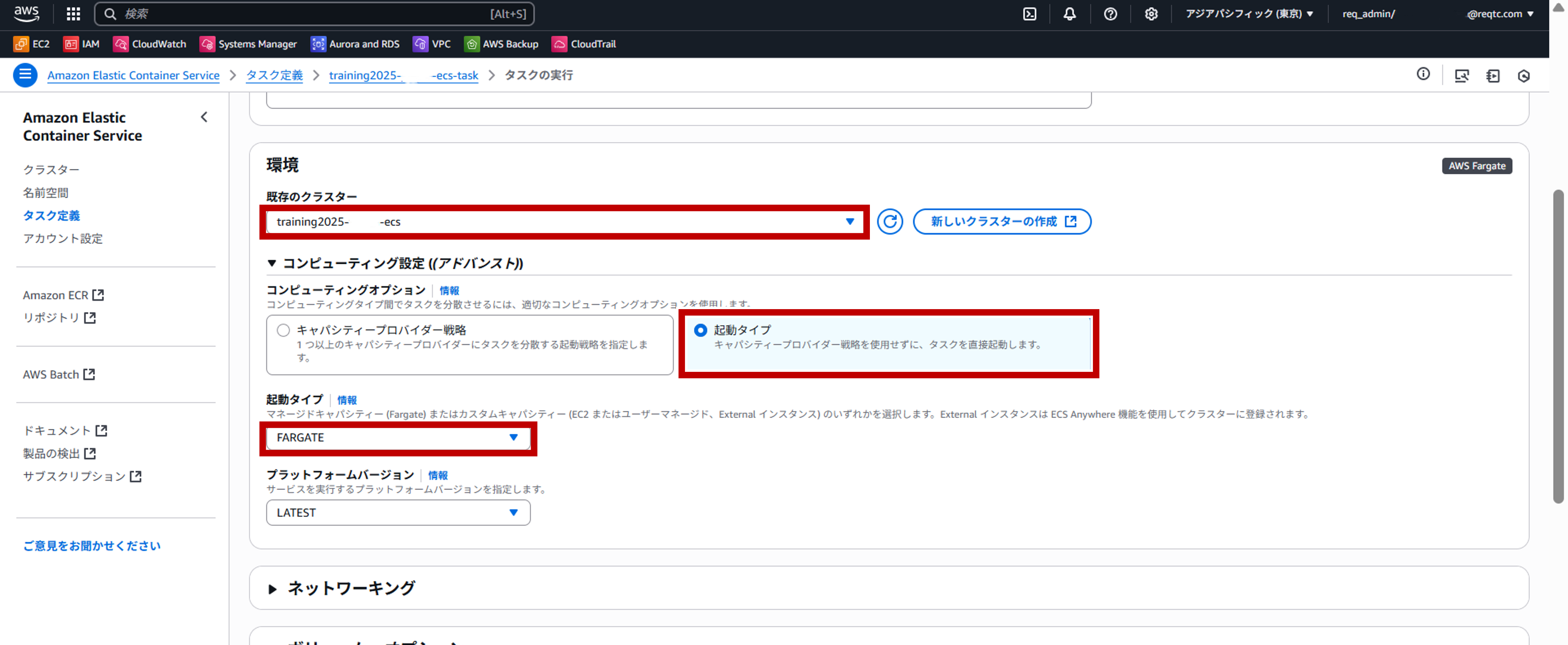Screen dimensions: 1568x645
Task: Click ご意見をお聞かせください feedback link
Action: (92, 546)
